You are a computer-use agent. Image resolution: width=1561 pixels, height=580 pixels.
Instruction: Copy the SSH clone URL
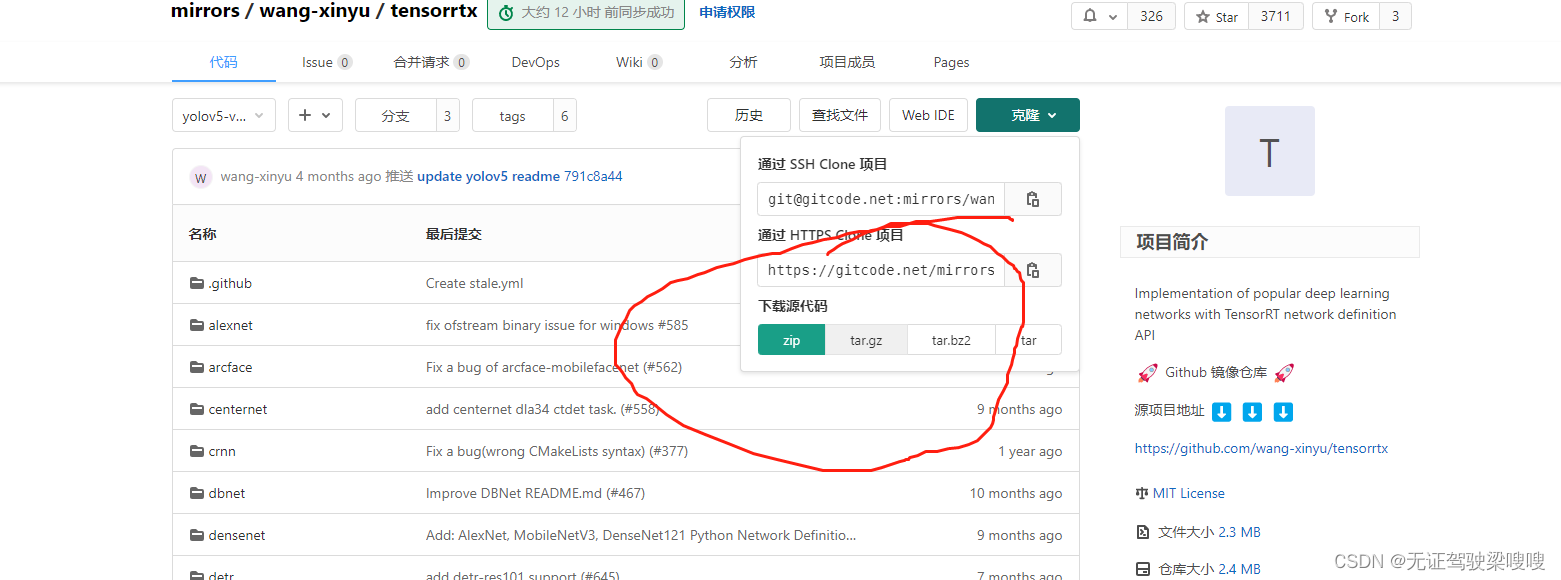(1033, 199)
